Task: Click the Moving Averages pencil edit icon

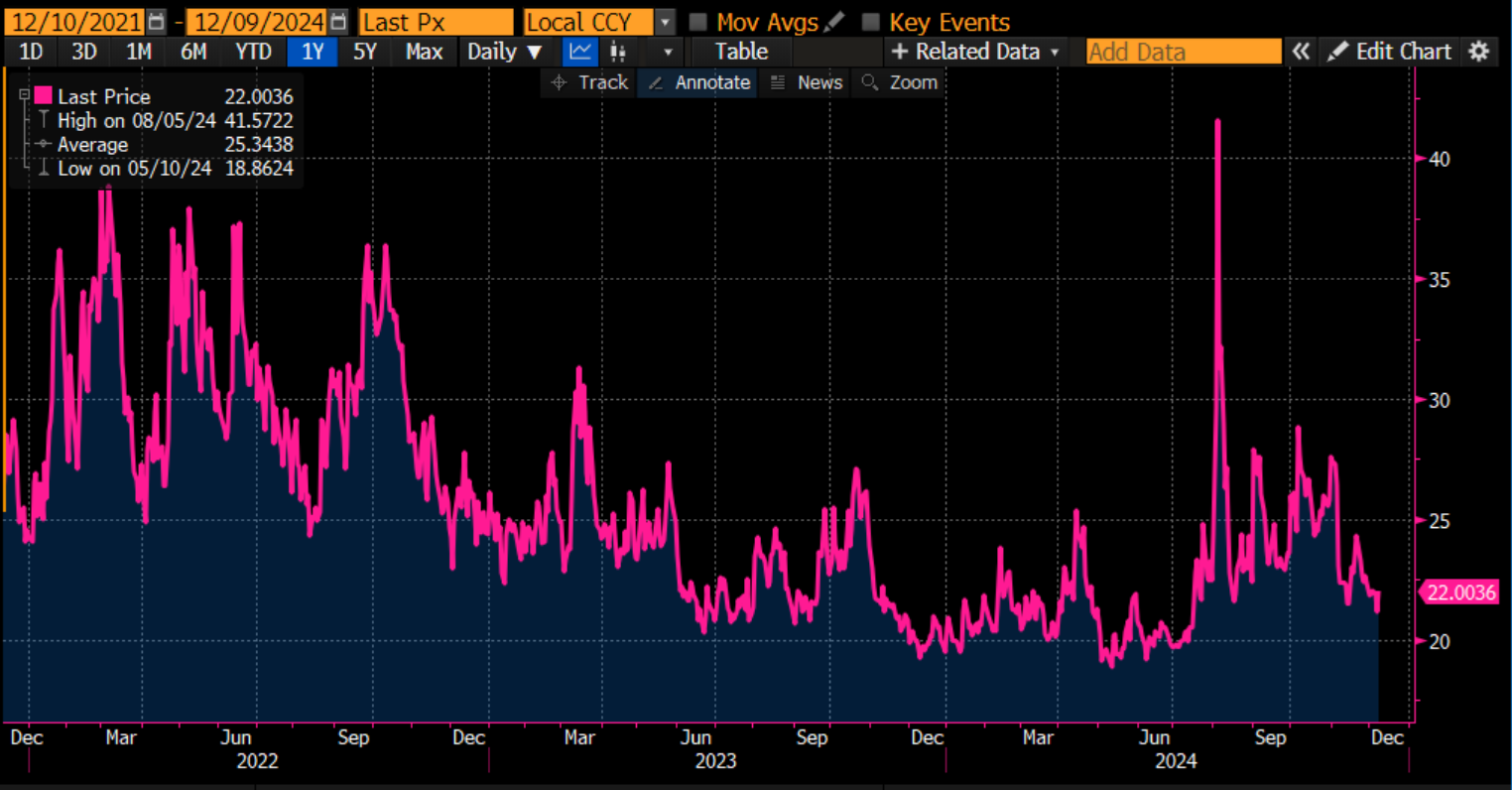Action: 834,22
